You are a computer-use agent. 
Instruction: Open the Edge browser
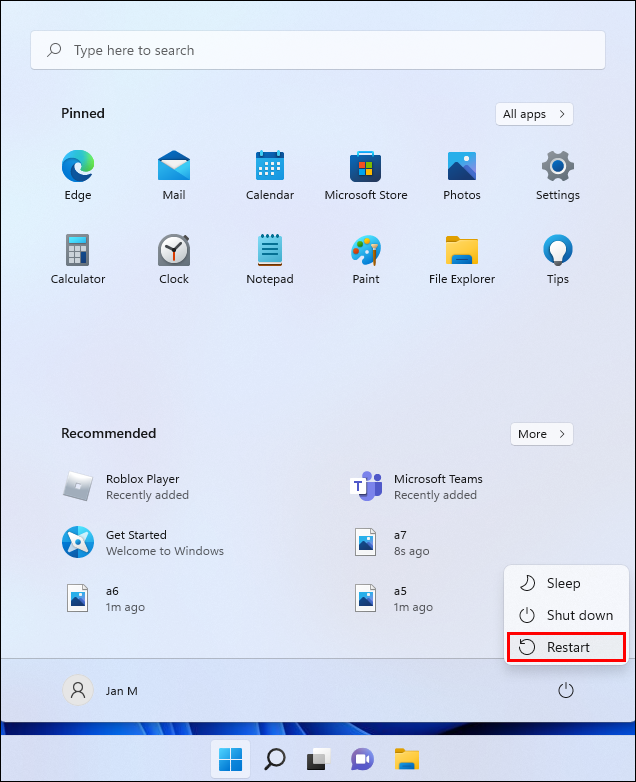click(x=78, y=175)
